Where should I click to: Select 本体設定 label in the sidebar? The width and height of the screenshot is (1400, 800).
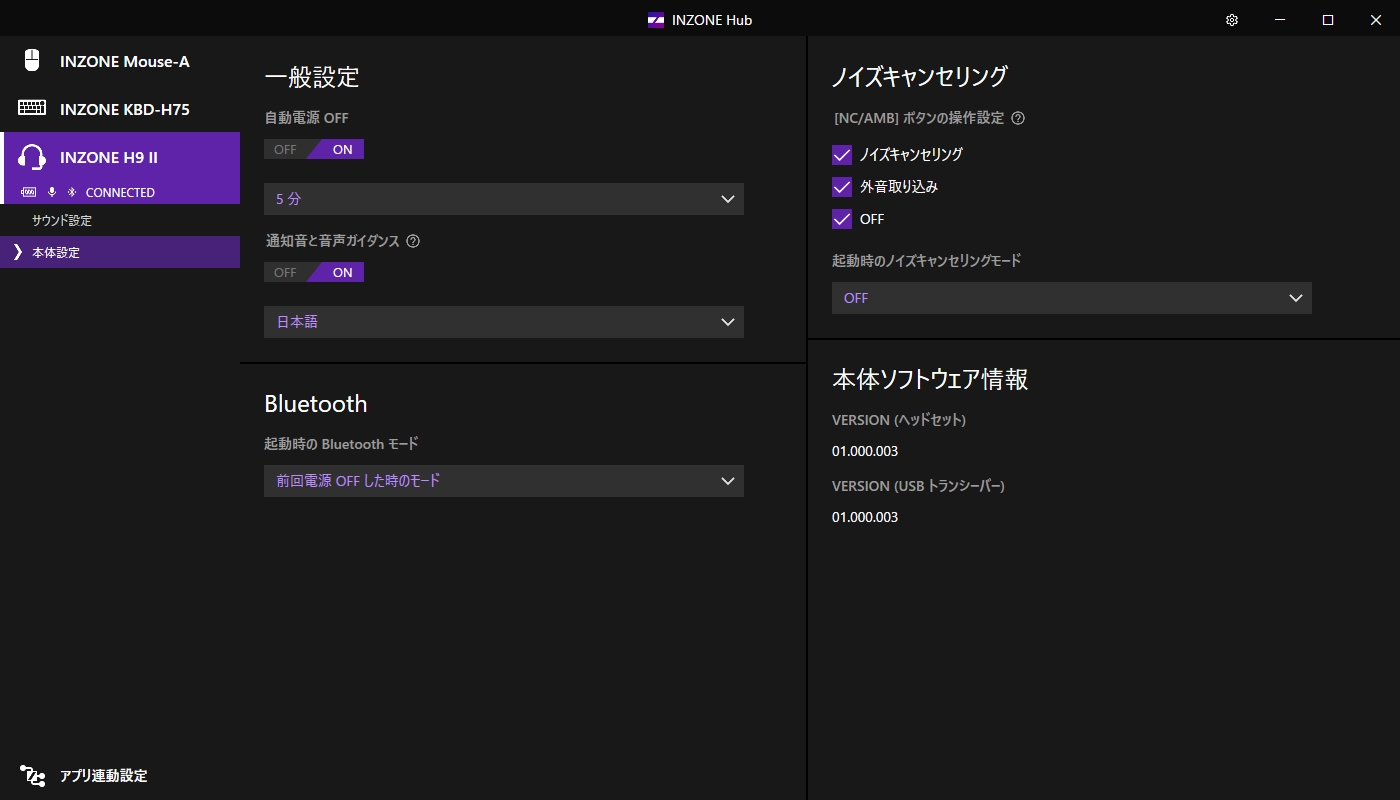click(56, 253)
